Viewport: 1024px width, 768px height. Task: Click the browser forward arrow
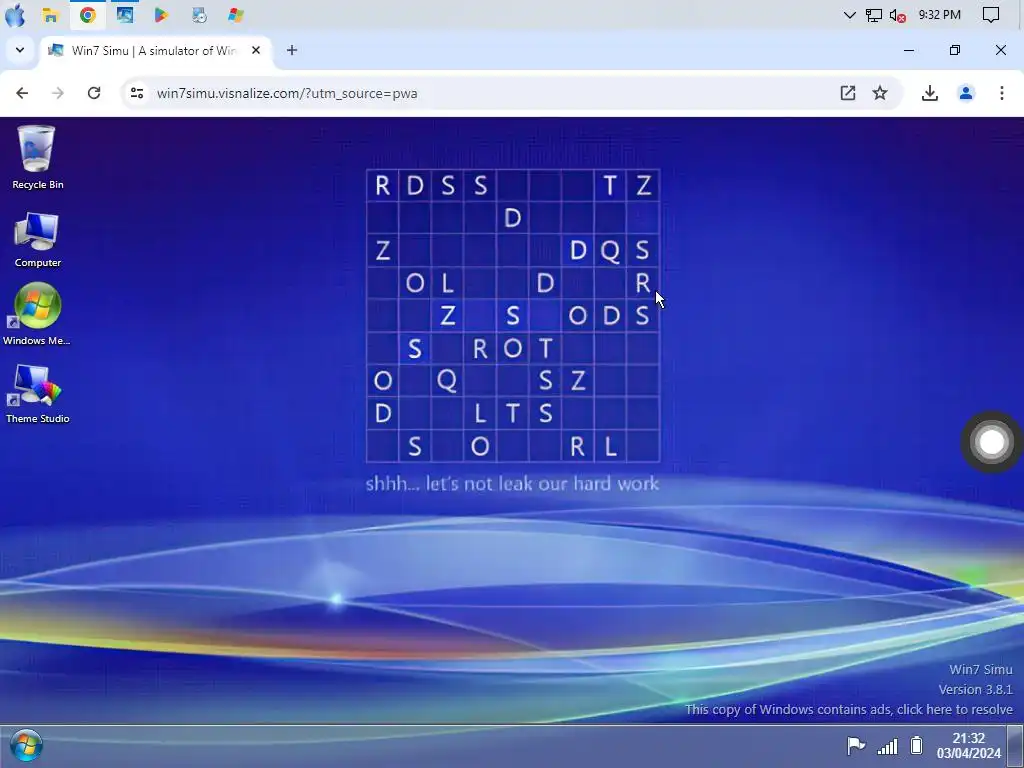pos(57,93)
